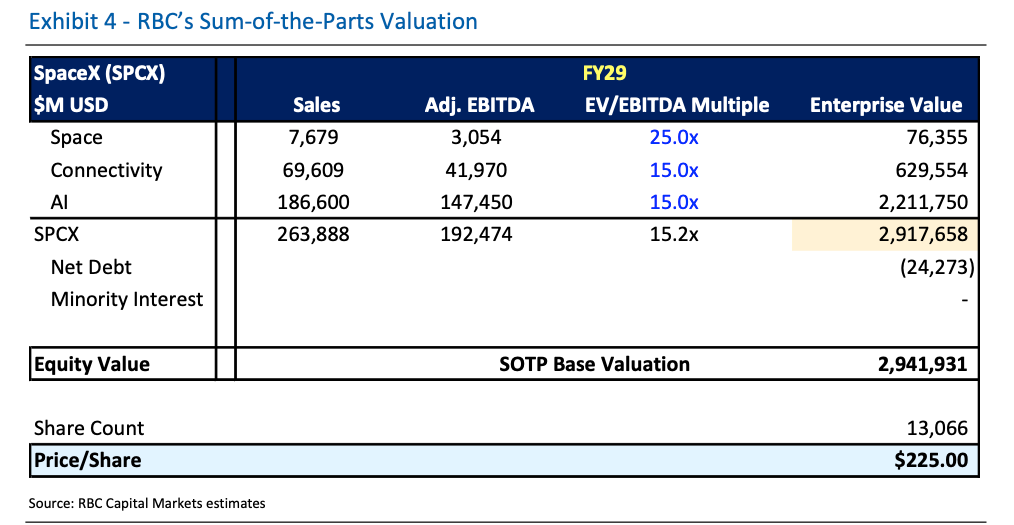Click the AI row 15.0x multiple
Image resolution: width=1014 pixels, height=525 pixels.
click(x=674, y=202)
